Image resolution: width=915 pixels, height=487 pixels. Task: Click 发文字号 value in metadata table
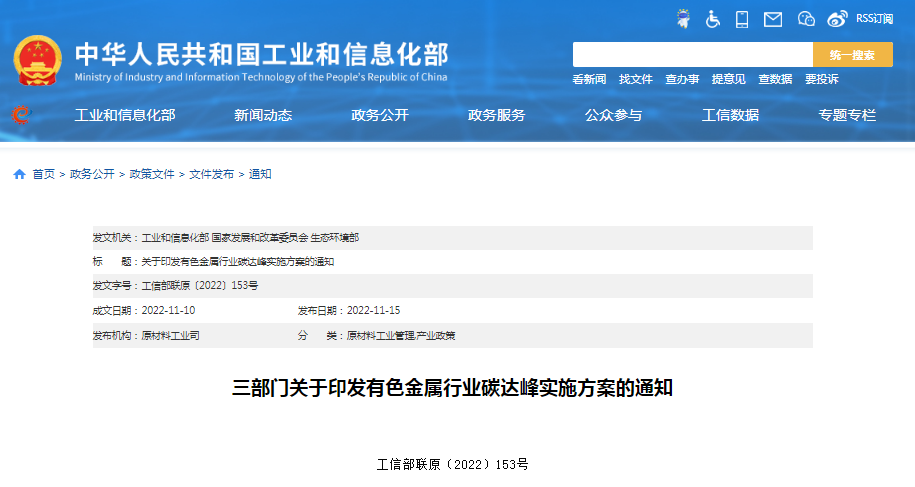point(200,285)
